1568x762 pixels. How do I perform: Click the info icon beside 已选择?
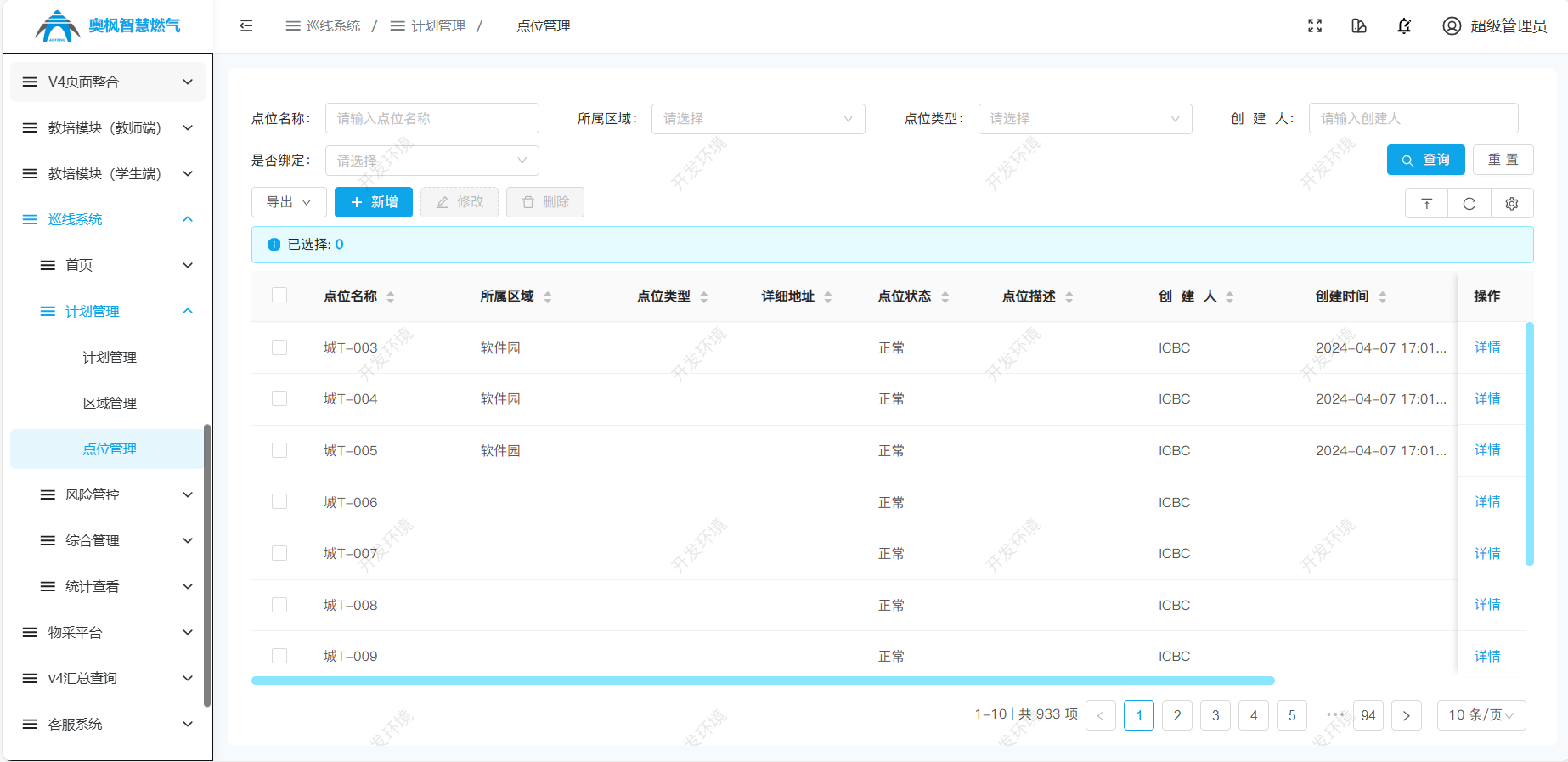coord(274,245)
